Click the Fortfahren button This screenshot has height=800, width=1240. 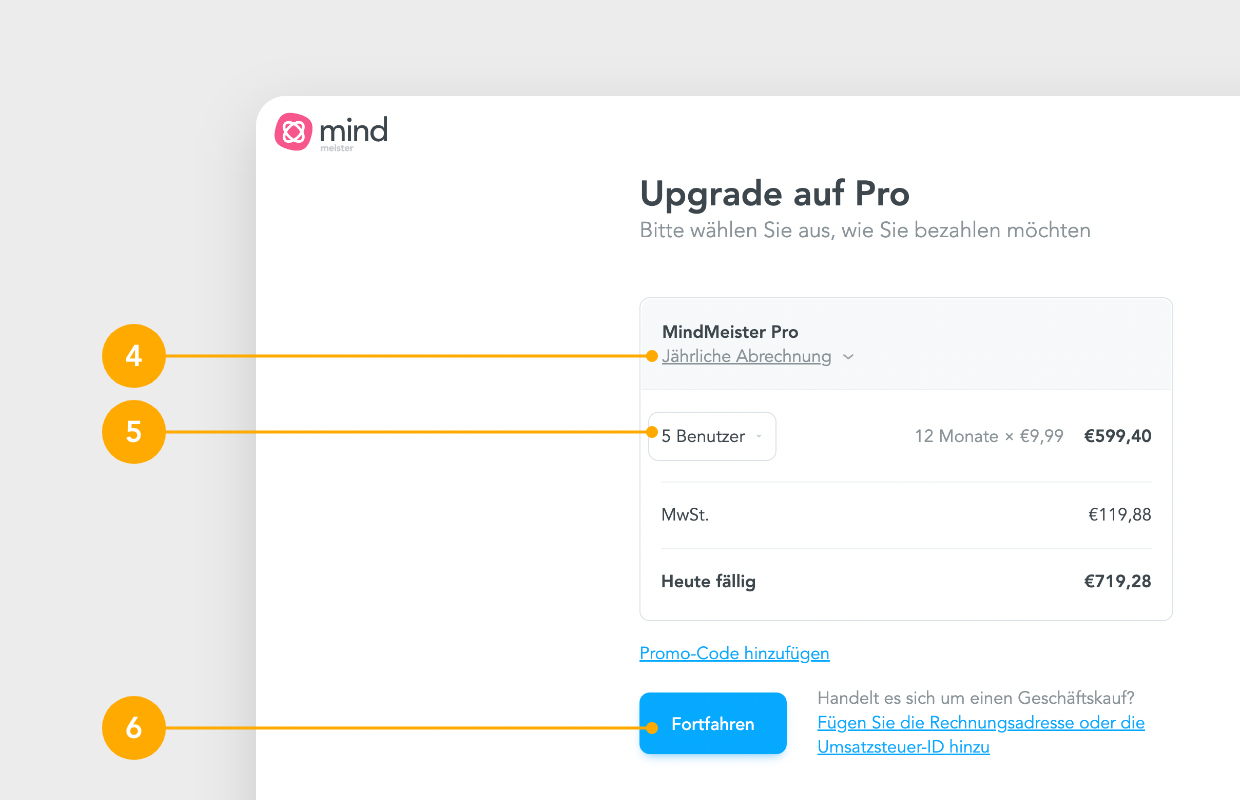tap(713, 724)
